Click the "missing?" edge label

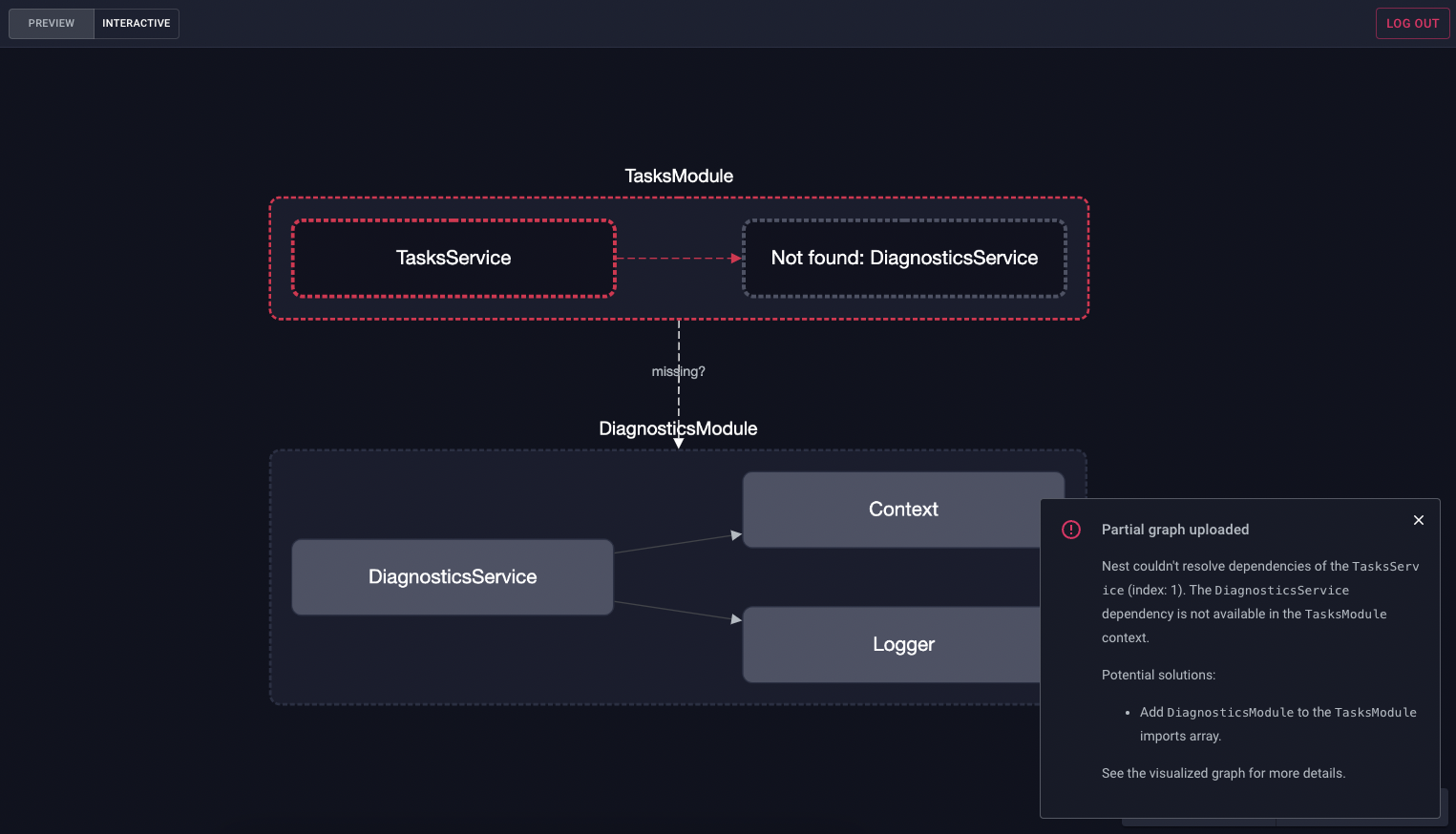click(x=679, y=371)
